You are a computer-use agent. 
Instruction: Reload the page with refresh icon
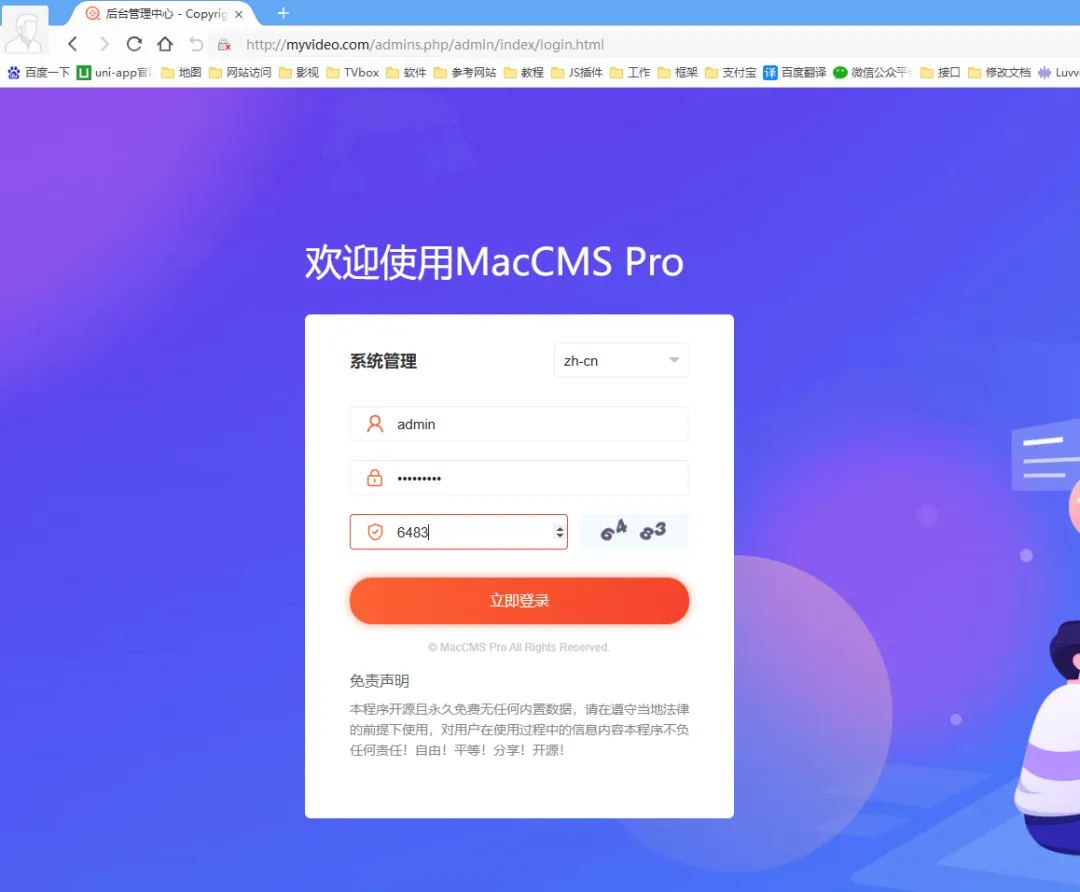point(134,44)
